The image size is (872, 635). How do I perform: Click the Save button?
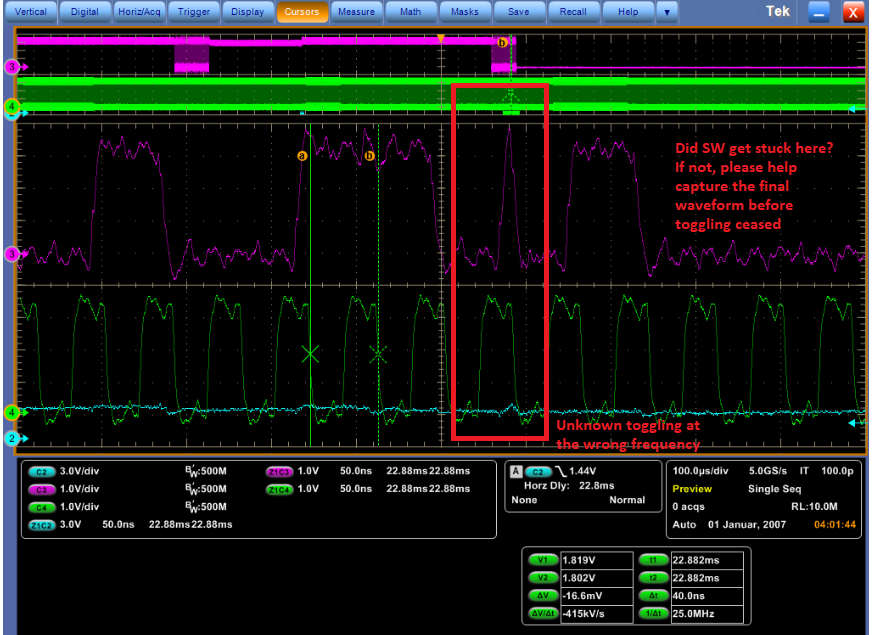click(518, 12)
